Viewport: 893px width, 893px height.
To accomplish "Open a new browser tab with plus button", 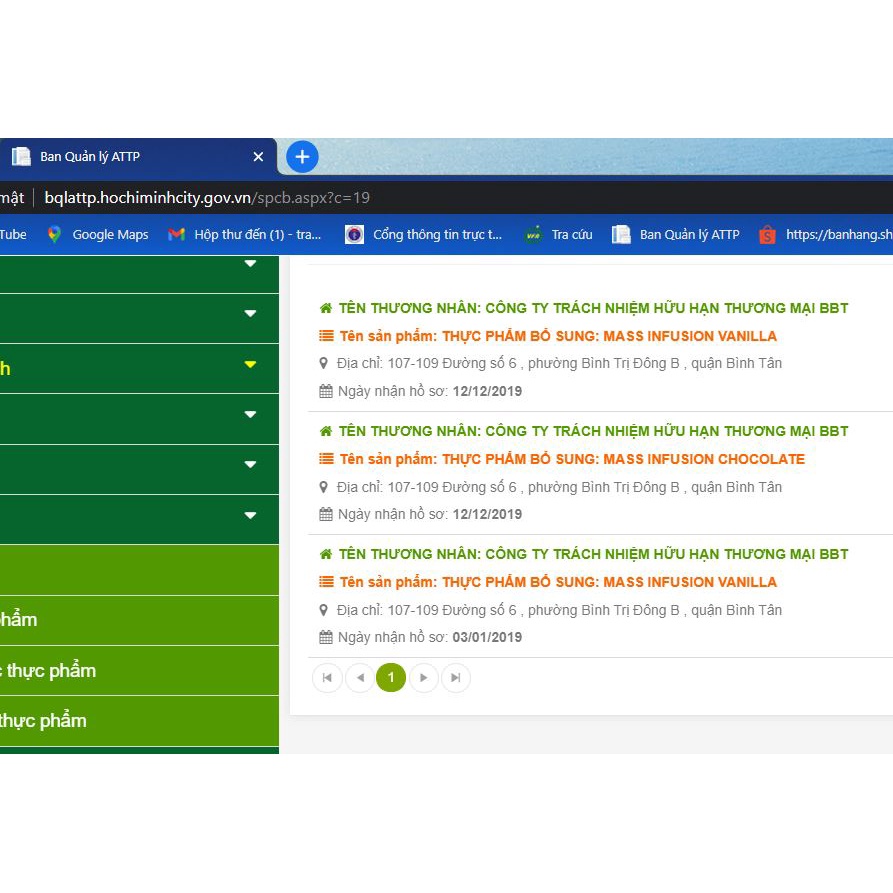I will (302, 157).
